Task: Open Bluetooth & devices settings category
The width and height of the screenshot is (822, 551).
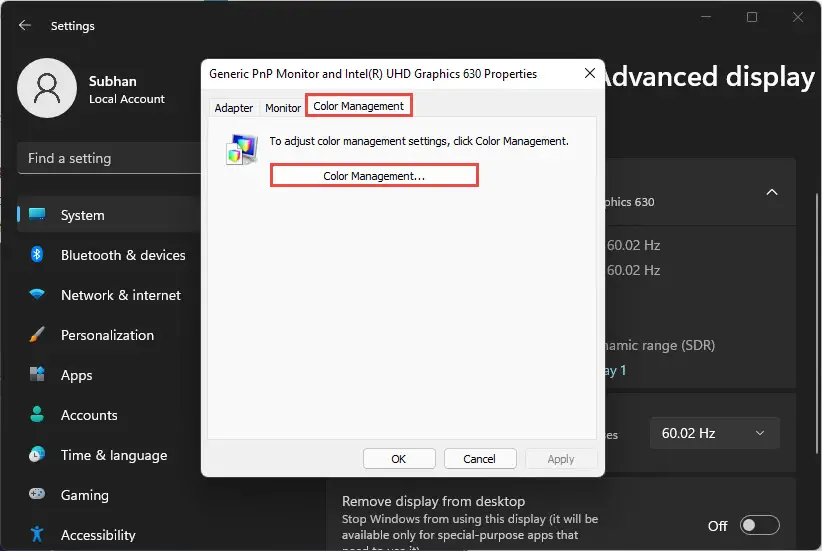Action: click(109, 255)
